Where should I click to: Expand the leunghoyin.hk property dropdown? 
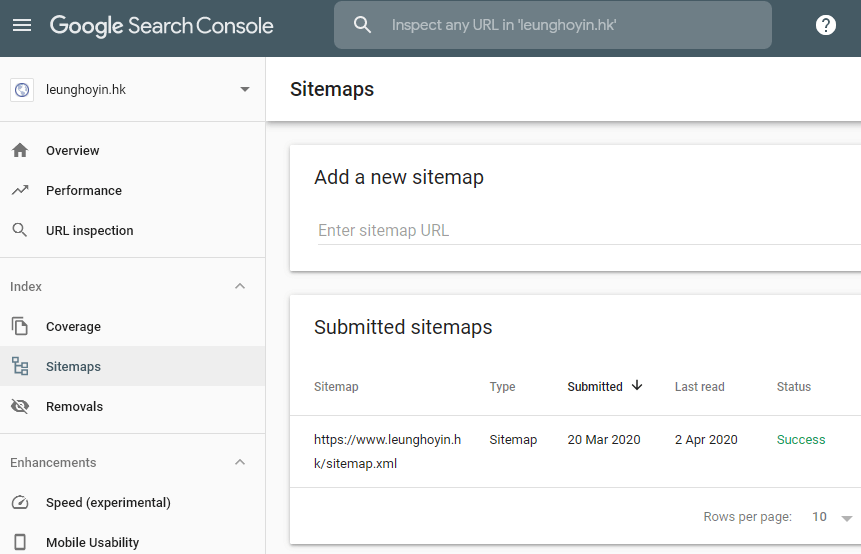click(245, 89)
